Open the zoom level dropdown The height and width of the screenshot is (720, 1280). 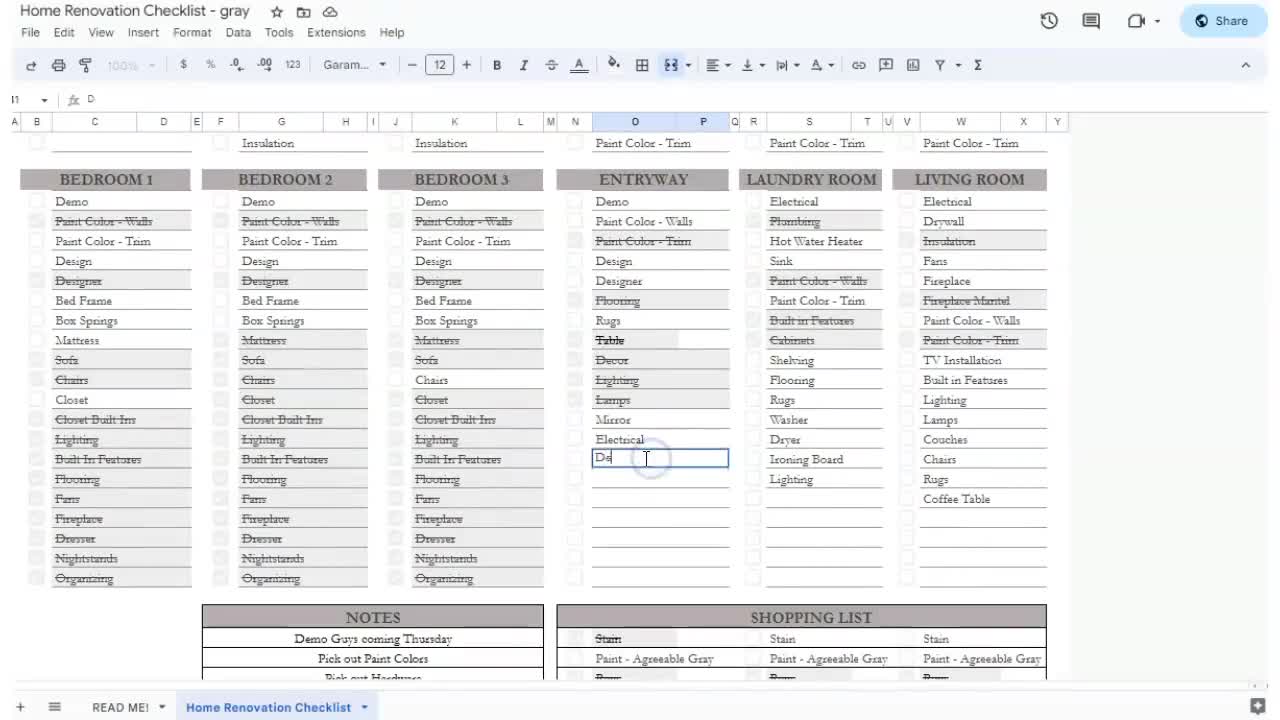(x=131, y=65)
